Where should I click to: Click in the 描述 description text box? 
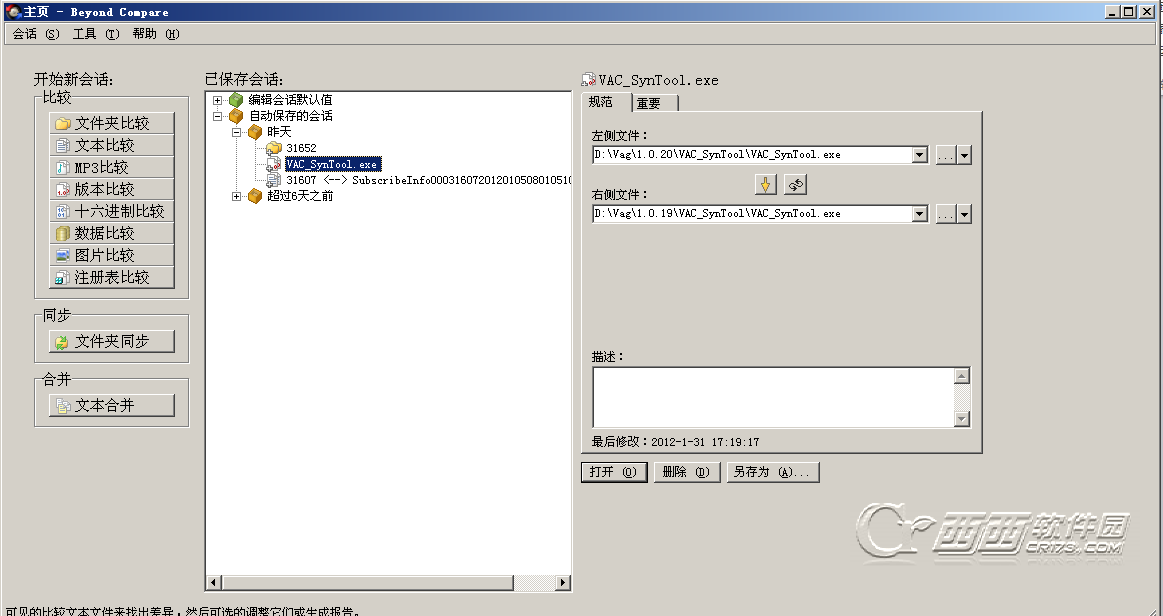click(x=774, y=397)
